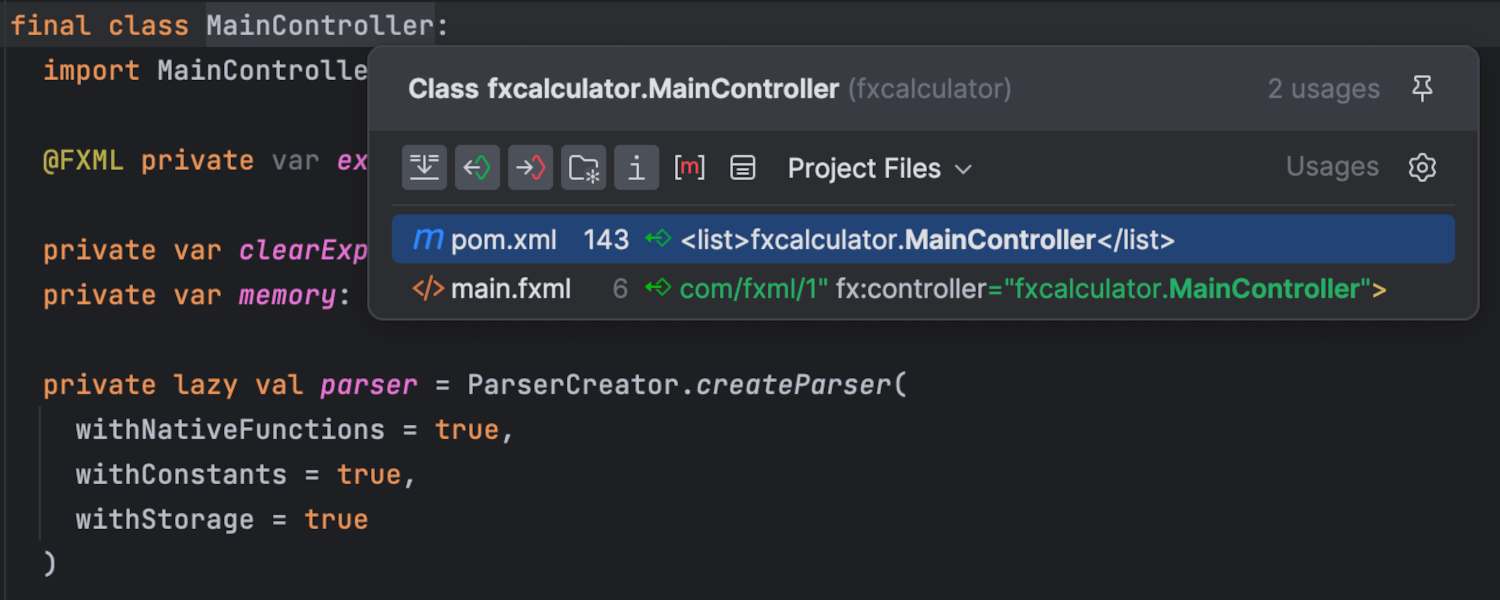Open usages settings gear icon
The image size is (1500, 600).
click(1422, 167)
